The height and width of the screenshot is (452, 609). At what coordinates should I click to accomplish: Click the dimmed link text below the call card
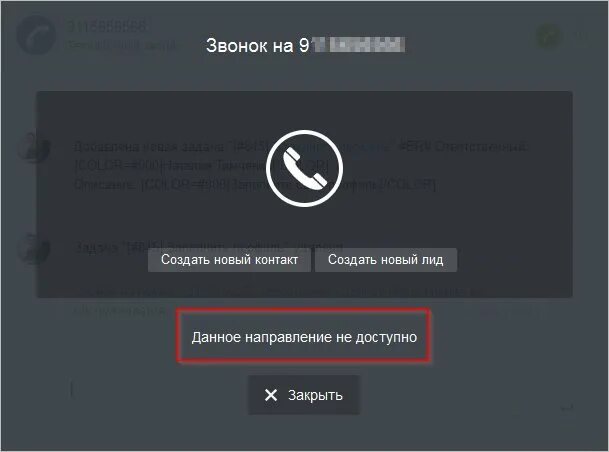[120, 311]
